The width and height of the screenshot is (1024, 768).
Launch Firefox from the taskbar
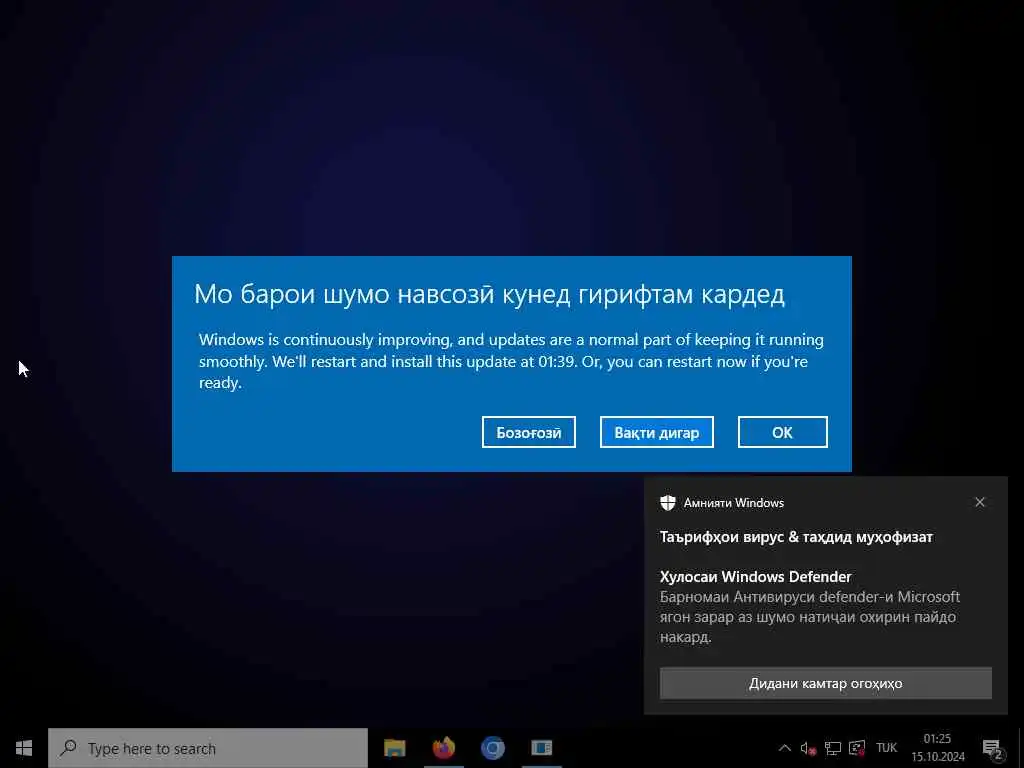(x=443, y=748)
